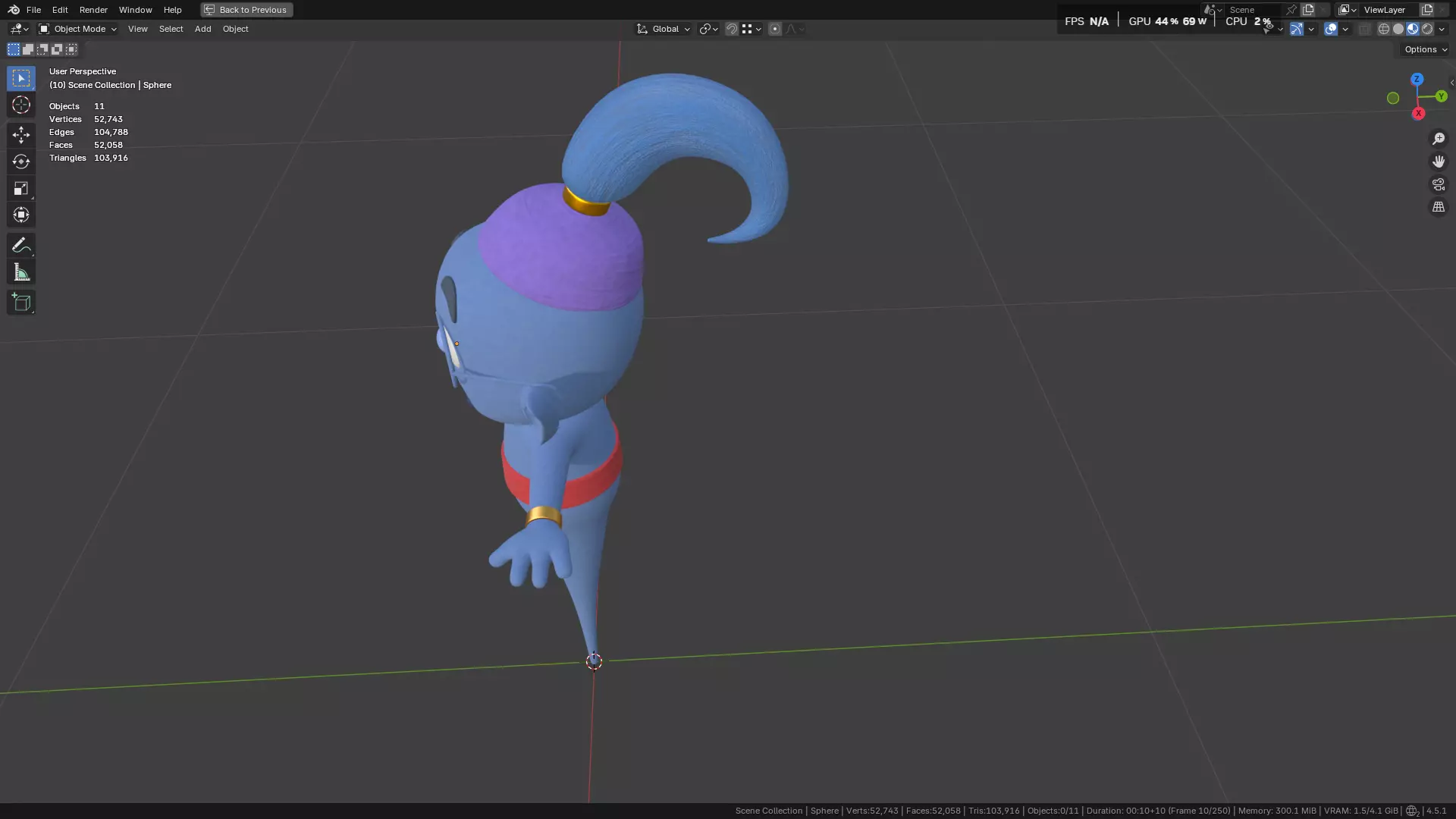
Task: Open the pivot point dropdown
Action: [708, 29]
